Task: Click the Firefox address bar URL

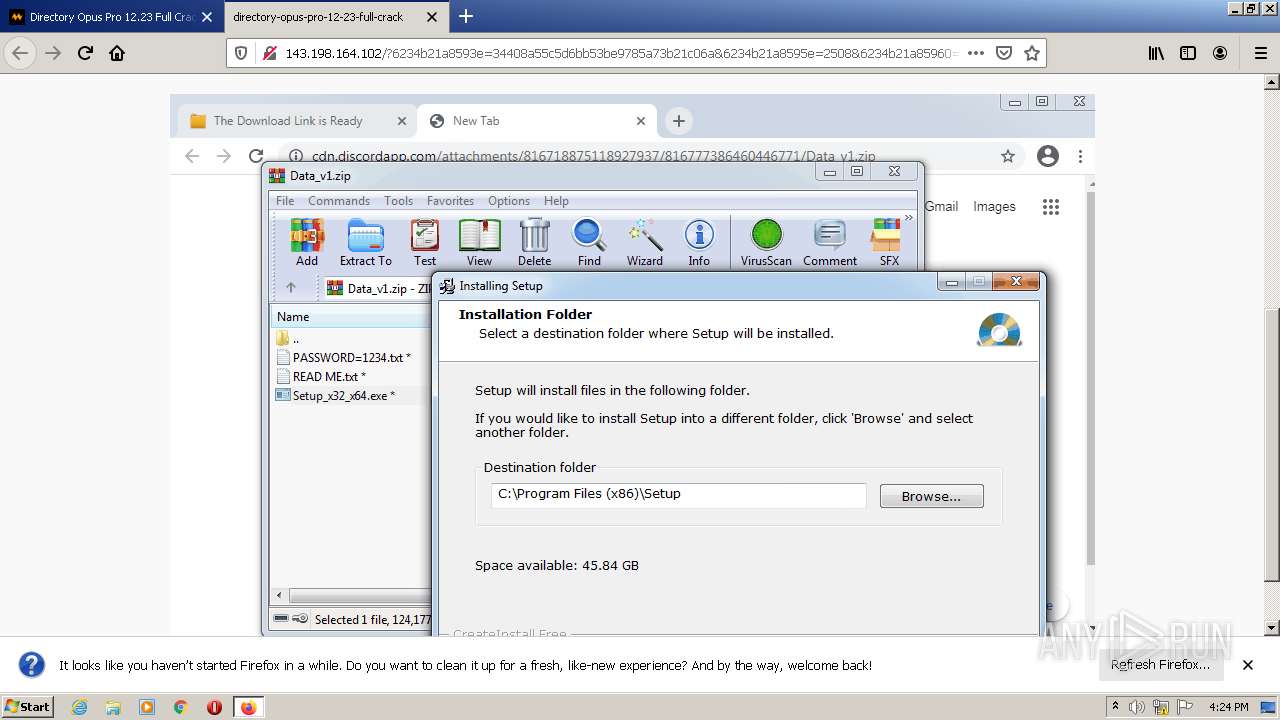Action: (x=620, y=53)
